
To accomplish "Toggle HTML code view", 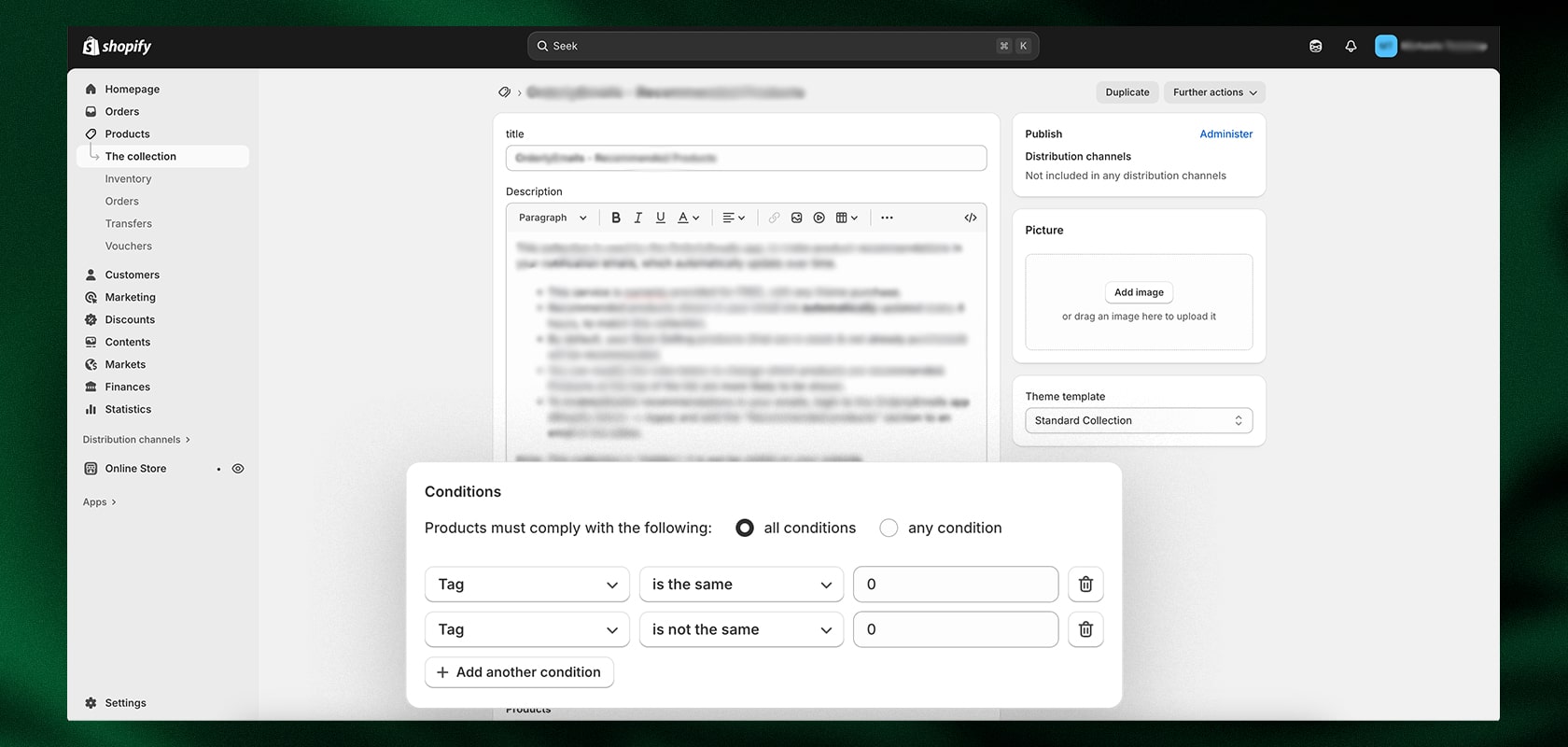I will (x=971, y=218).
